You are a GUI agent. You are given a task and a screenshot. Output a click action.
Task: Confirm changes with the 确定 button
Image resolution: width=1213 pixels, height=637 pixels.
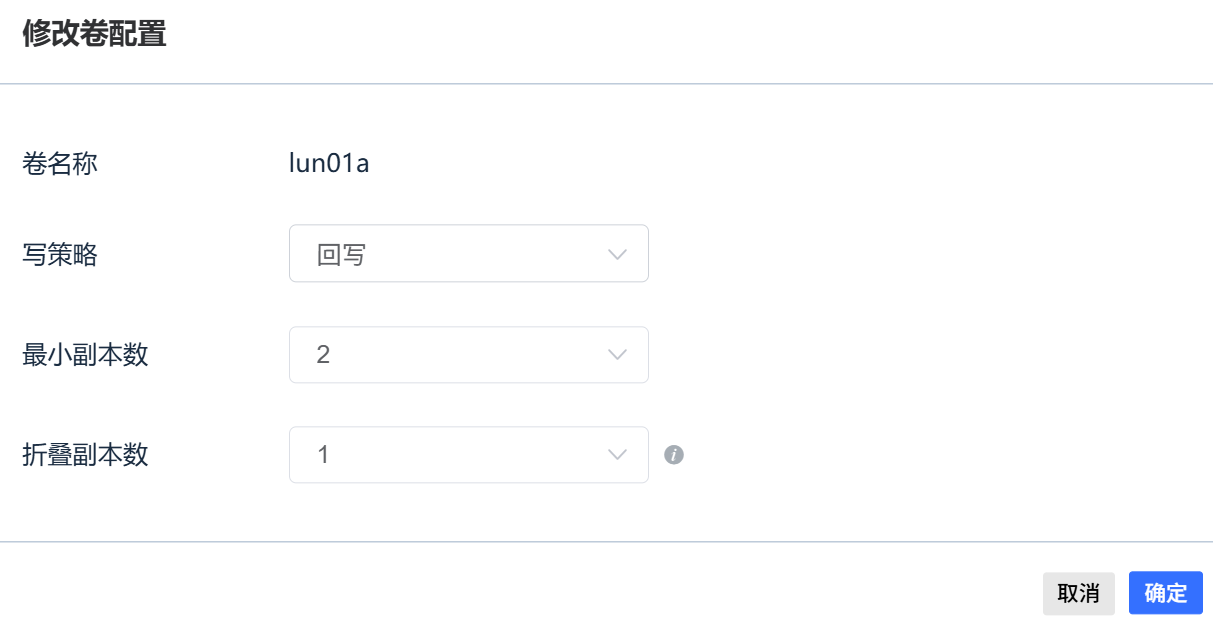pos(1166,593)
